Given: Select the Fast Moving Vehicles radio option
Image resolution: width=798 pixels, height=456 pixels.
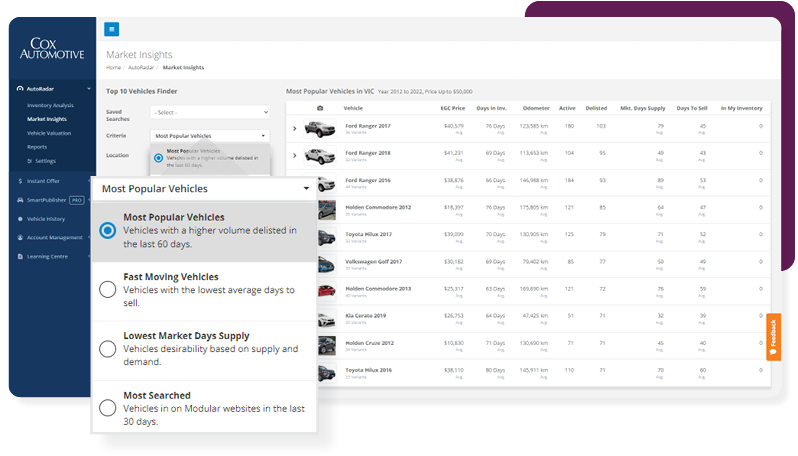Looking at the screenshot, I should (x=107, y=290).
